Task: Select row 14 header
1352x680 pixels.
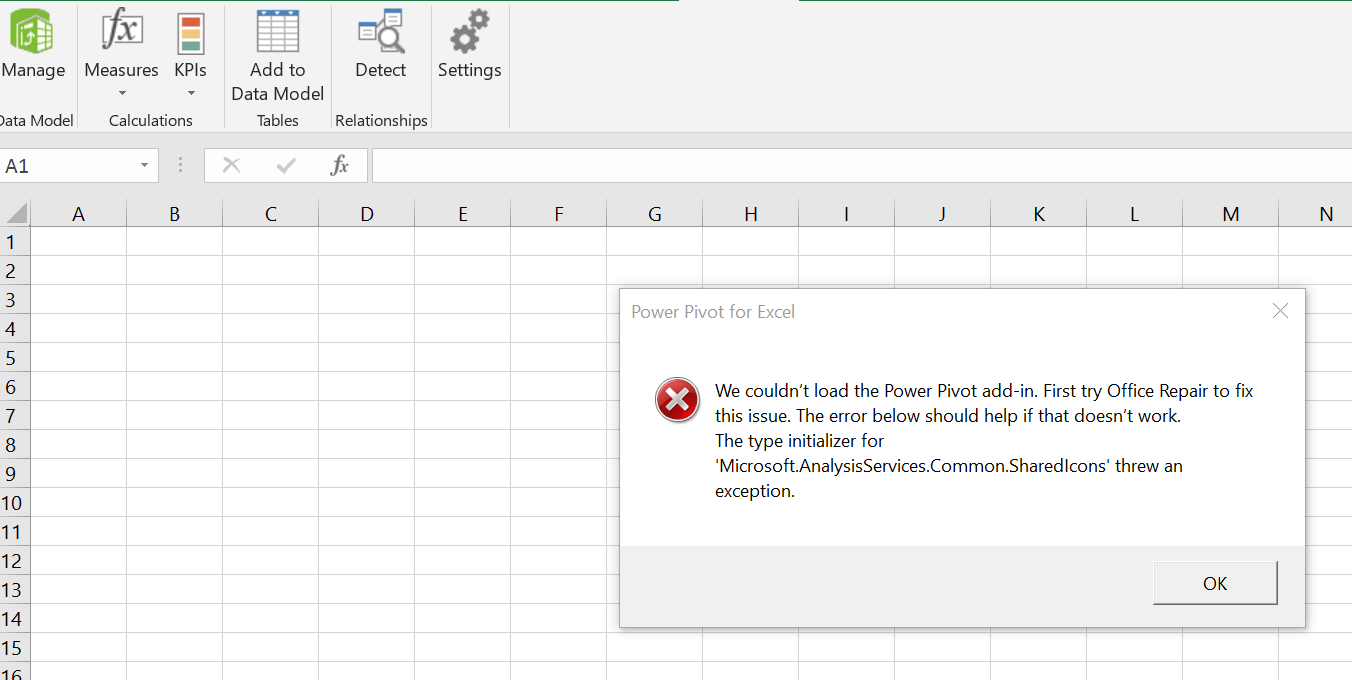Action: click(x=14, y=619)
